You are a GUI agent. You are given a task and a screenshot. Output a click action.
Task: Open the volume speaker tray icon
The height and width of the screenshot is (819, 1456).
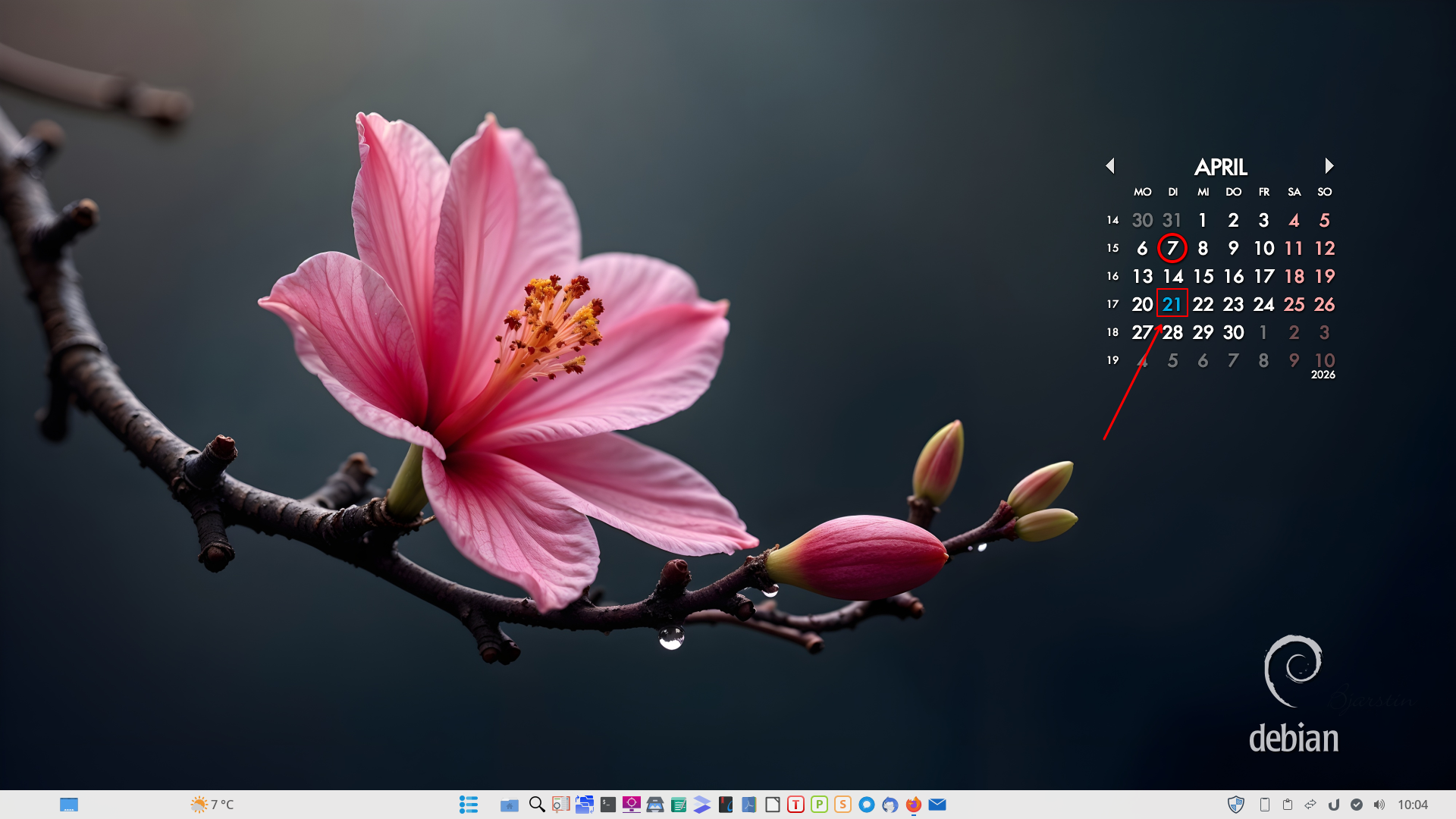[1379, 805]
